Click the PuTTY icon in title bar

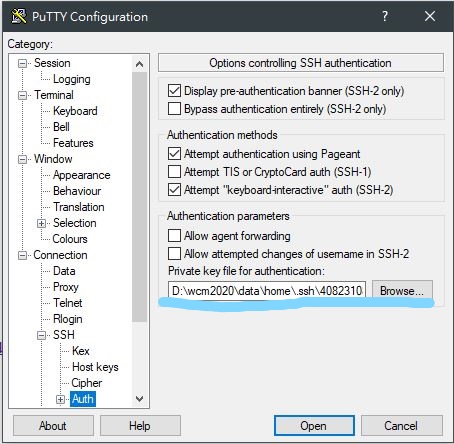[19, 16]
